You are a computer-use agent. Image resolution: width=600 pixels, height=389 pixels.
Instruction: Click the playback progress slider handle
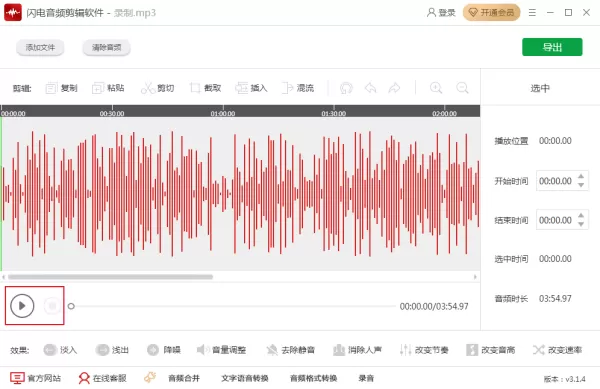pos(71,306)
